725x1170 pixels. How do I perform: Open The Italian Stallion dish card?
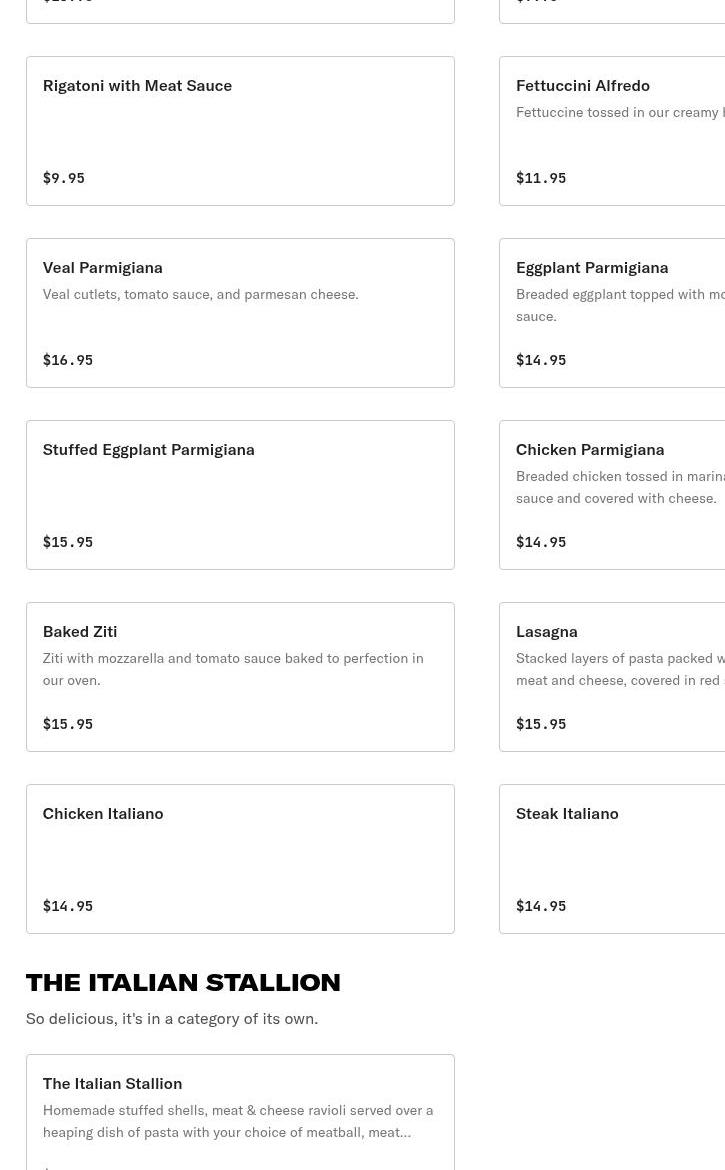[x=240, y=1112]
